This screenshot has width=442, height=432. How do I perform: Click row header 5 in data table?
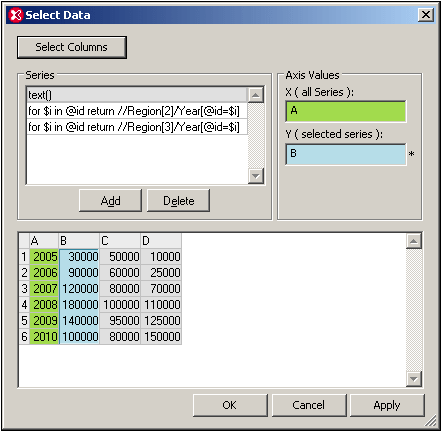click(x=24, y=321)
